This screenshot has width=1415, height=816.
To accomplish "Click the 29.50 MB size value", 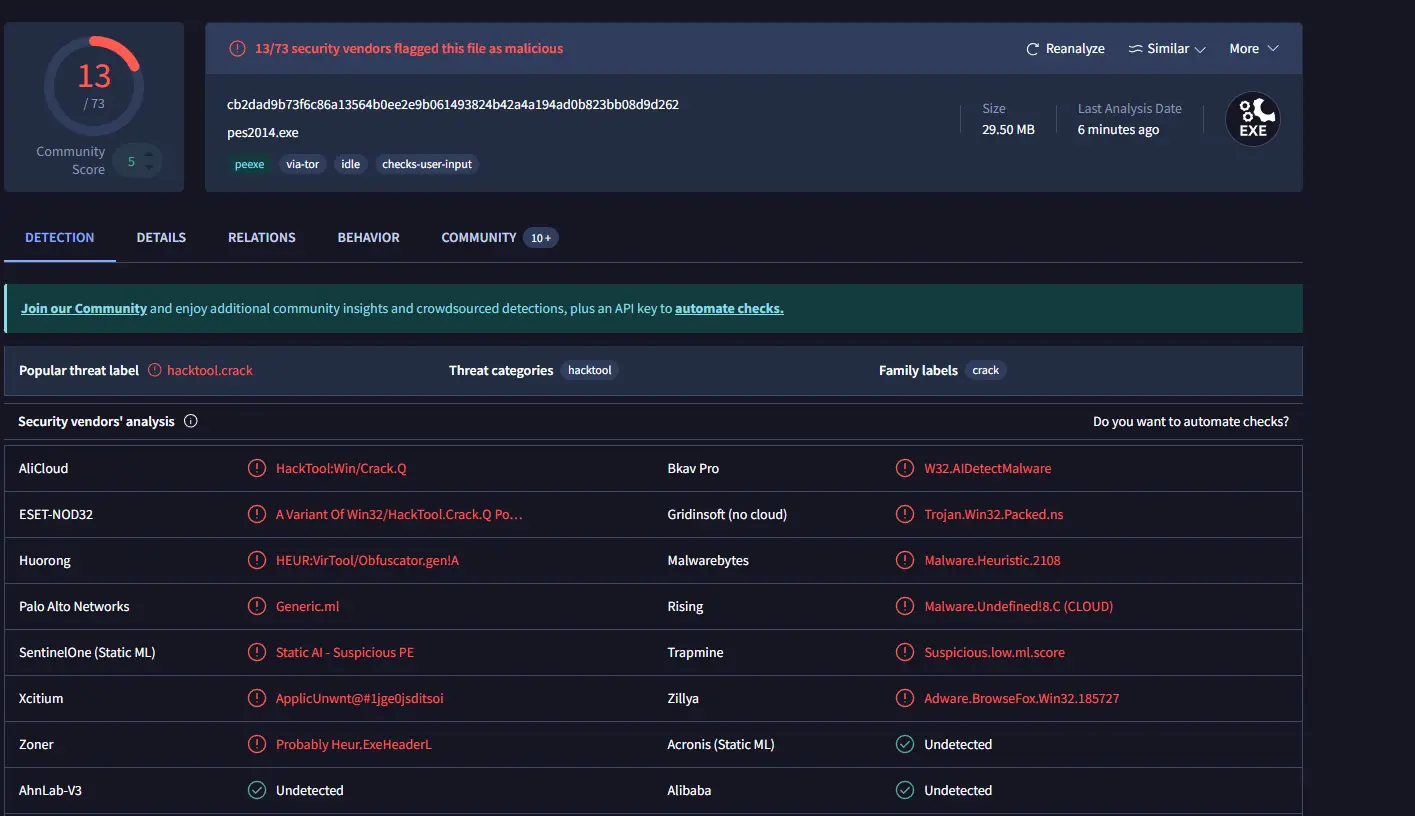I will pos(1008,130).
